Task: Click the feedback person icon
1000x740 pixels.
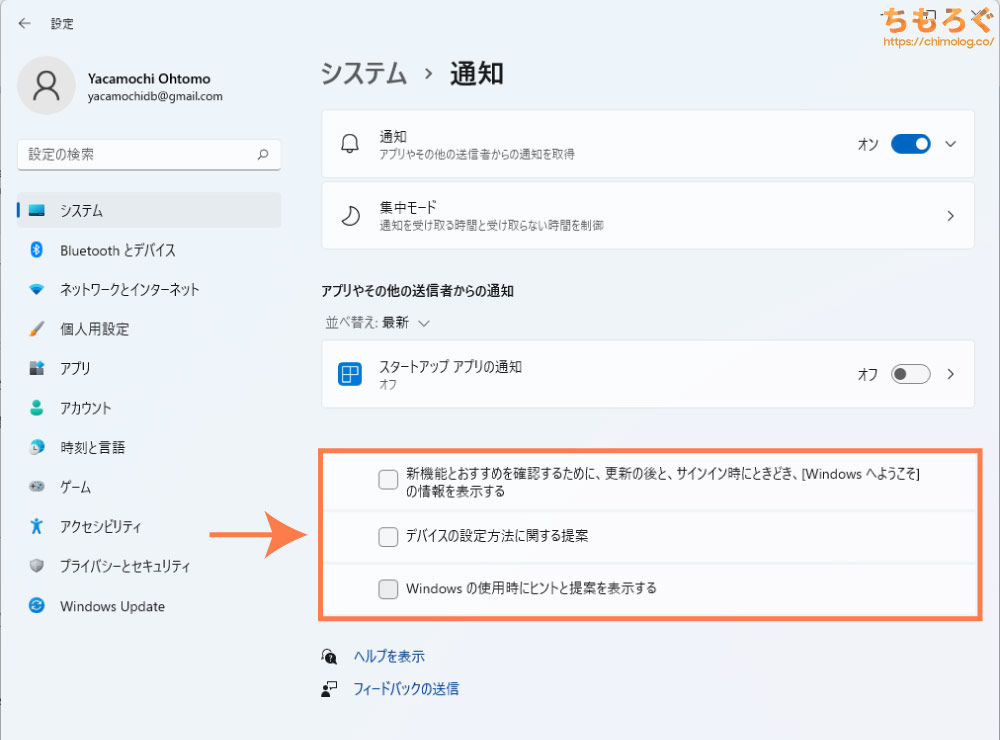Action: pos(329,689)
